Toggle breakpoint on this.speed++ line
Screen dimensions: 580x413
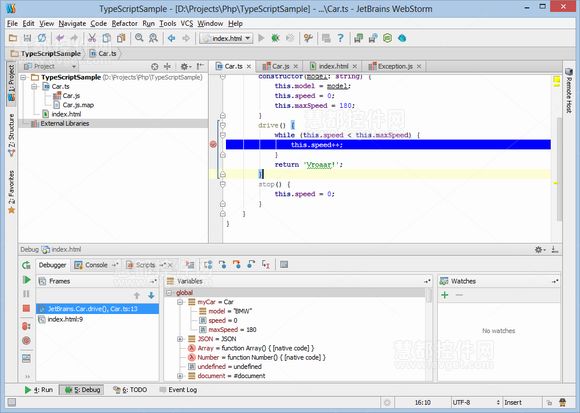[x=213, y=145]
